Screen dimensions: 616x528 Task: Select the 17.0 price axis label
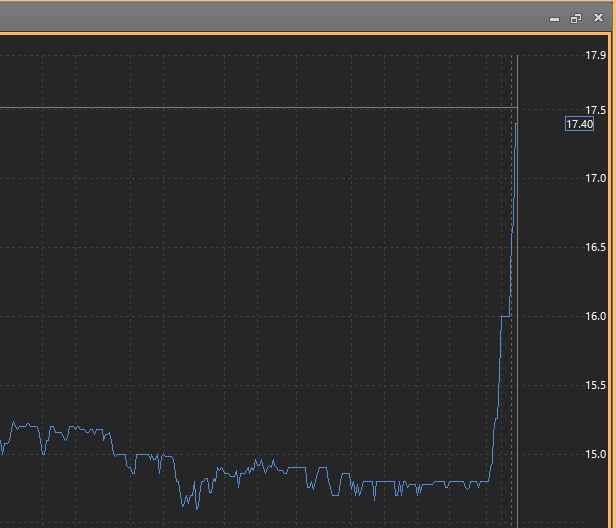tap(596, 178)
